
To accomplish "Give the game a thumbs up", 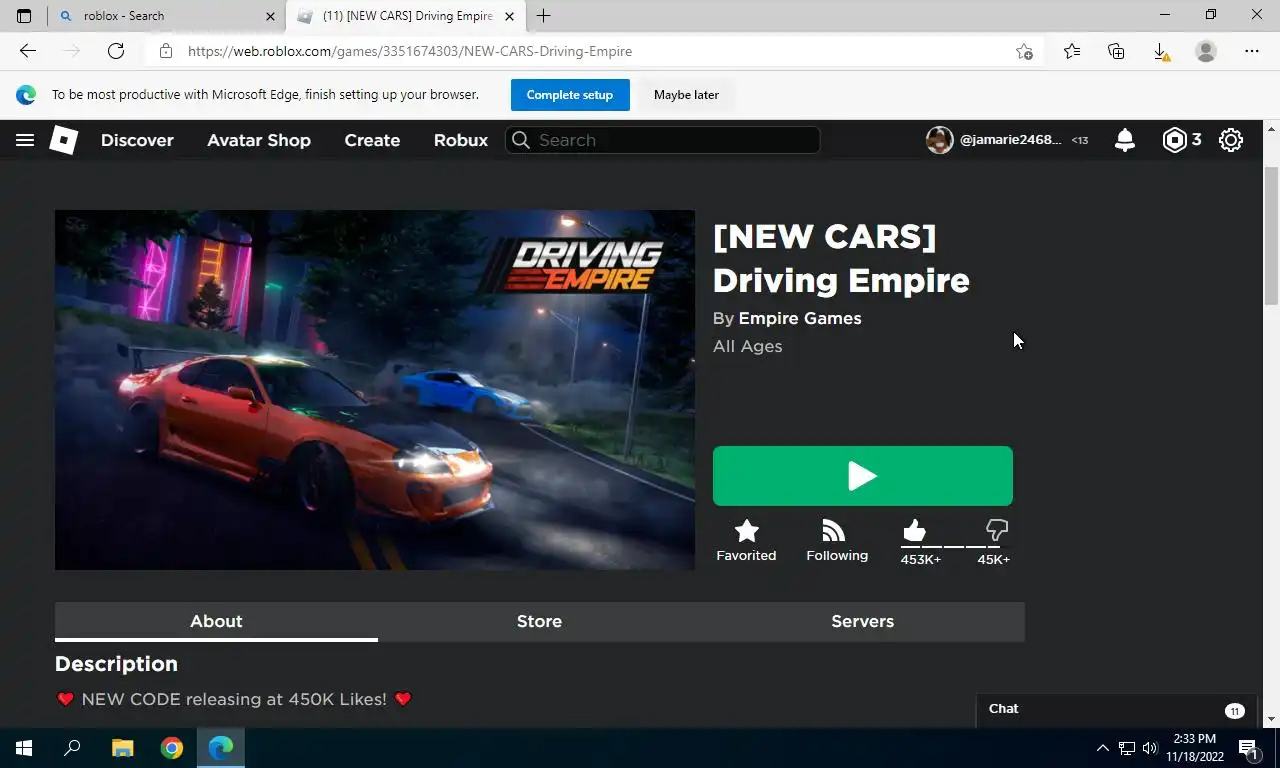I will pos(914,530).
